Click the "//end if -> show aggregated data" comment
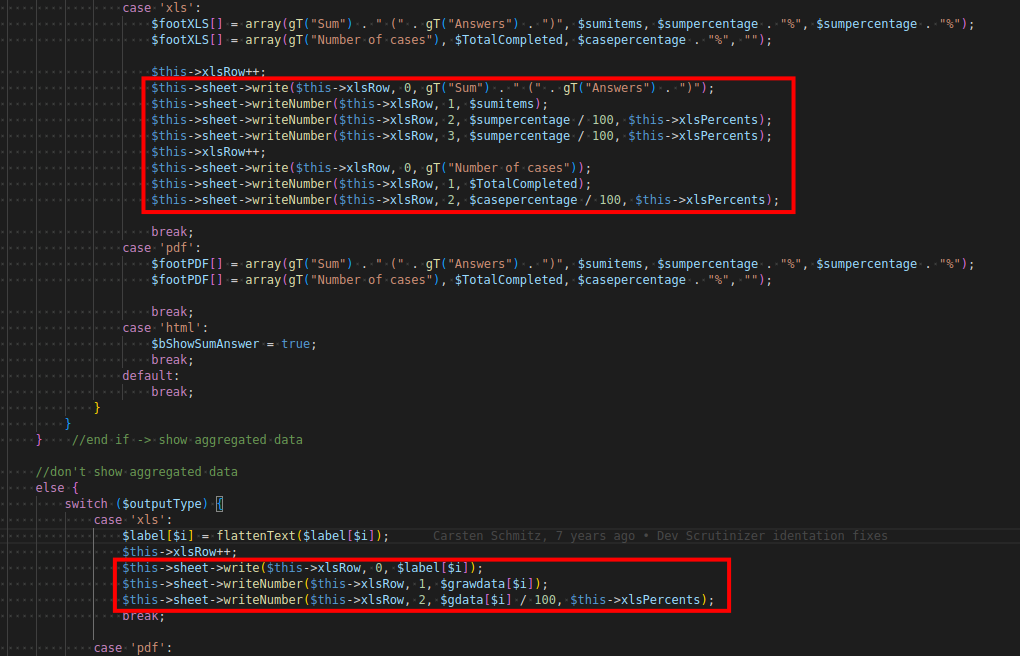This screenshot has width=1020, height=656. click(187, 440)
